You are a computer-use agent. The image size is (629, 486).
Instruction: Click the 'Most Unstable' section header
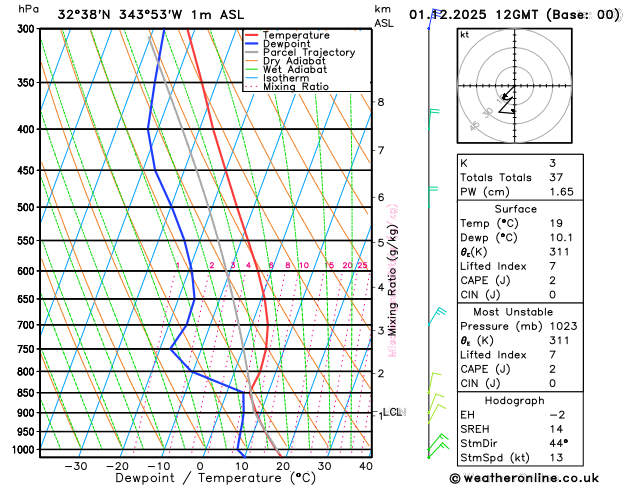tap(513, 312)
